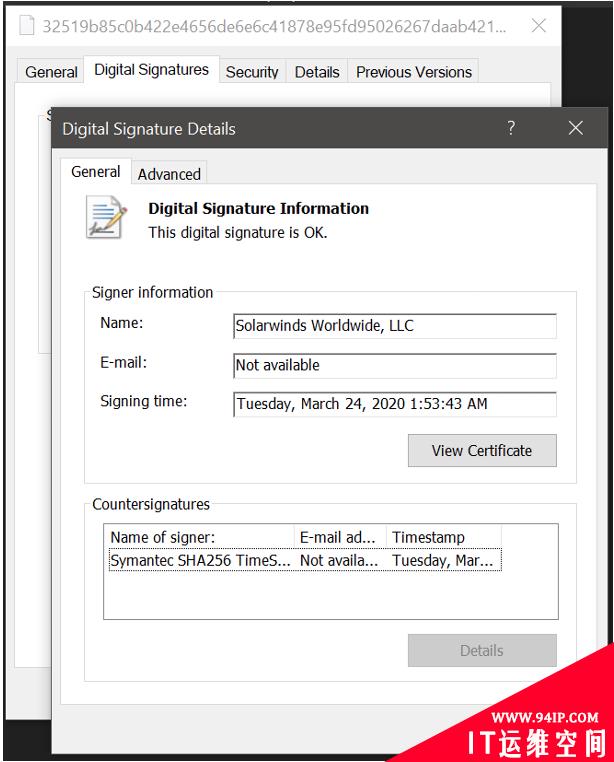Click the E-mail field showing Not available

pyautogui.click(x=395, y=365)
